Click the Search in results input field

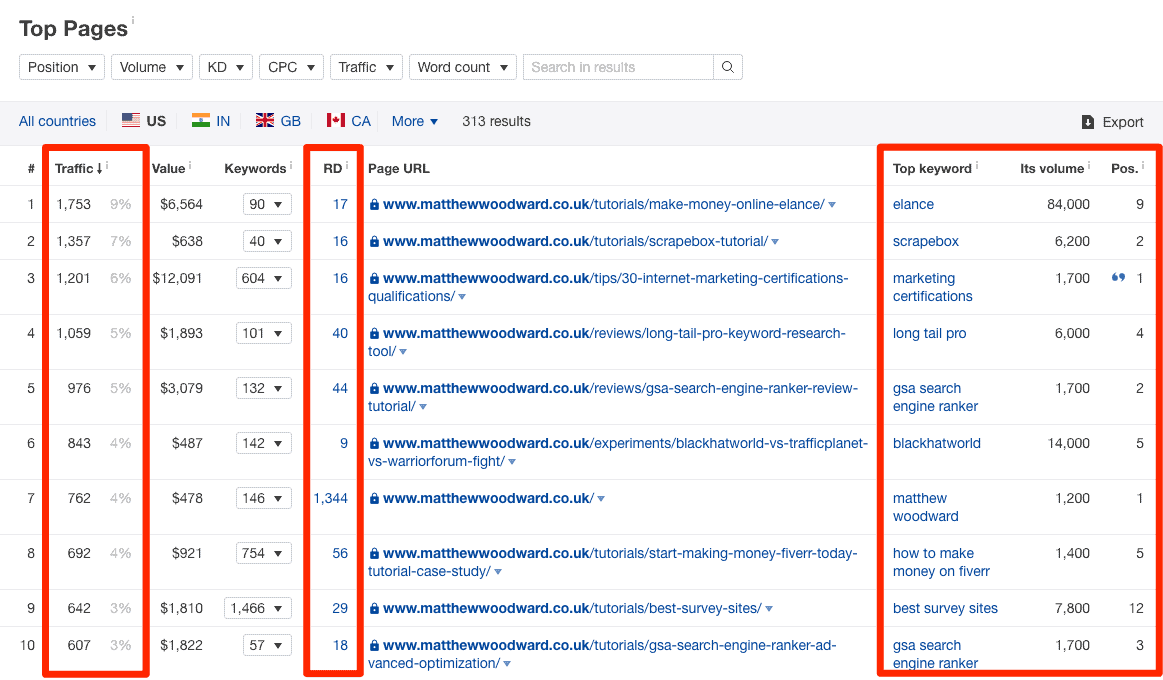tap(619, 67)
